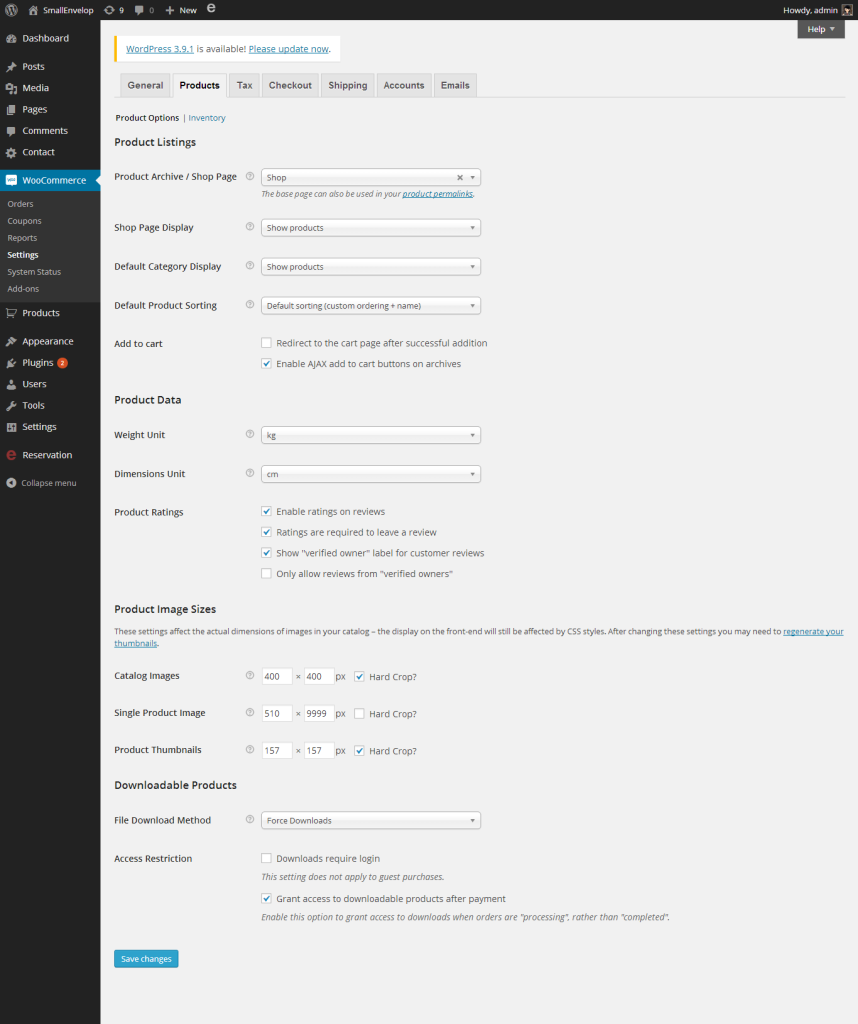The width and height of the screenshot is (858, 1024).
Task: Open the WordPress 3.9.1 link
Action: point(160,49)
